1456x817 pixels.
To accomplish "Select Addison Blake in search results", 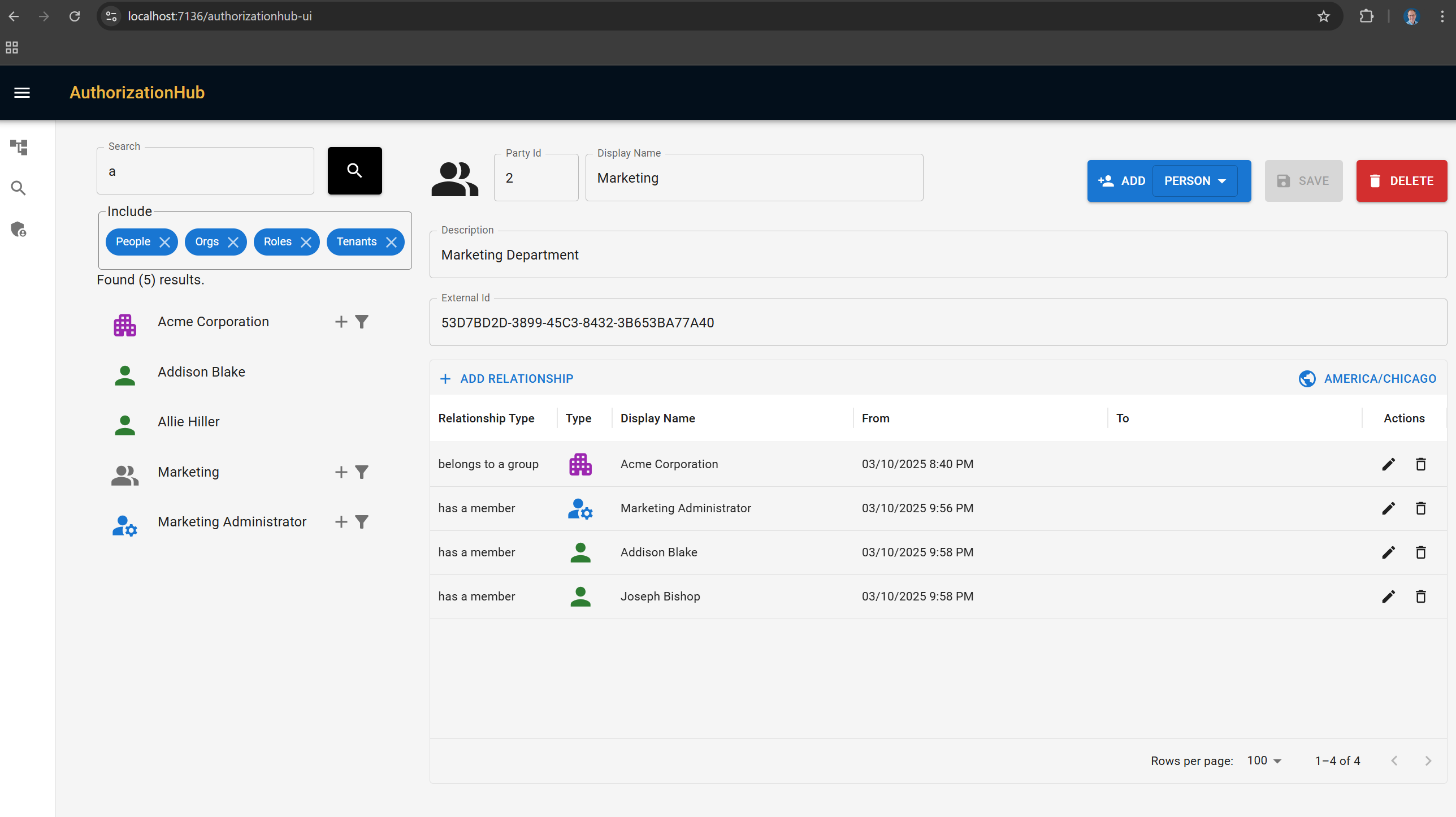I will pos(201,372).
